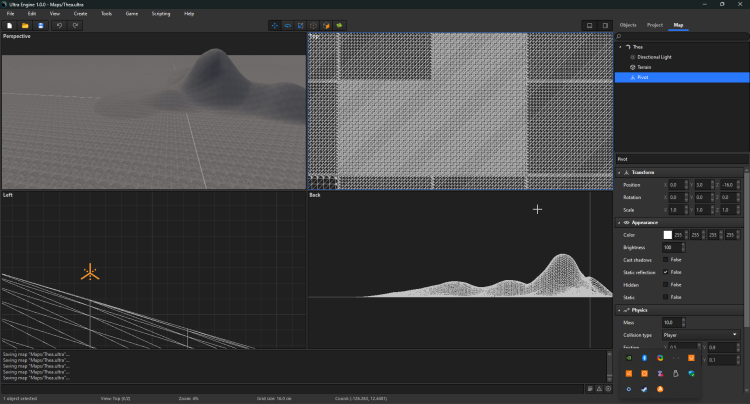Select the Rotate tool icon

pyautogui.click(x=288, y=25)
